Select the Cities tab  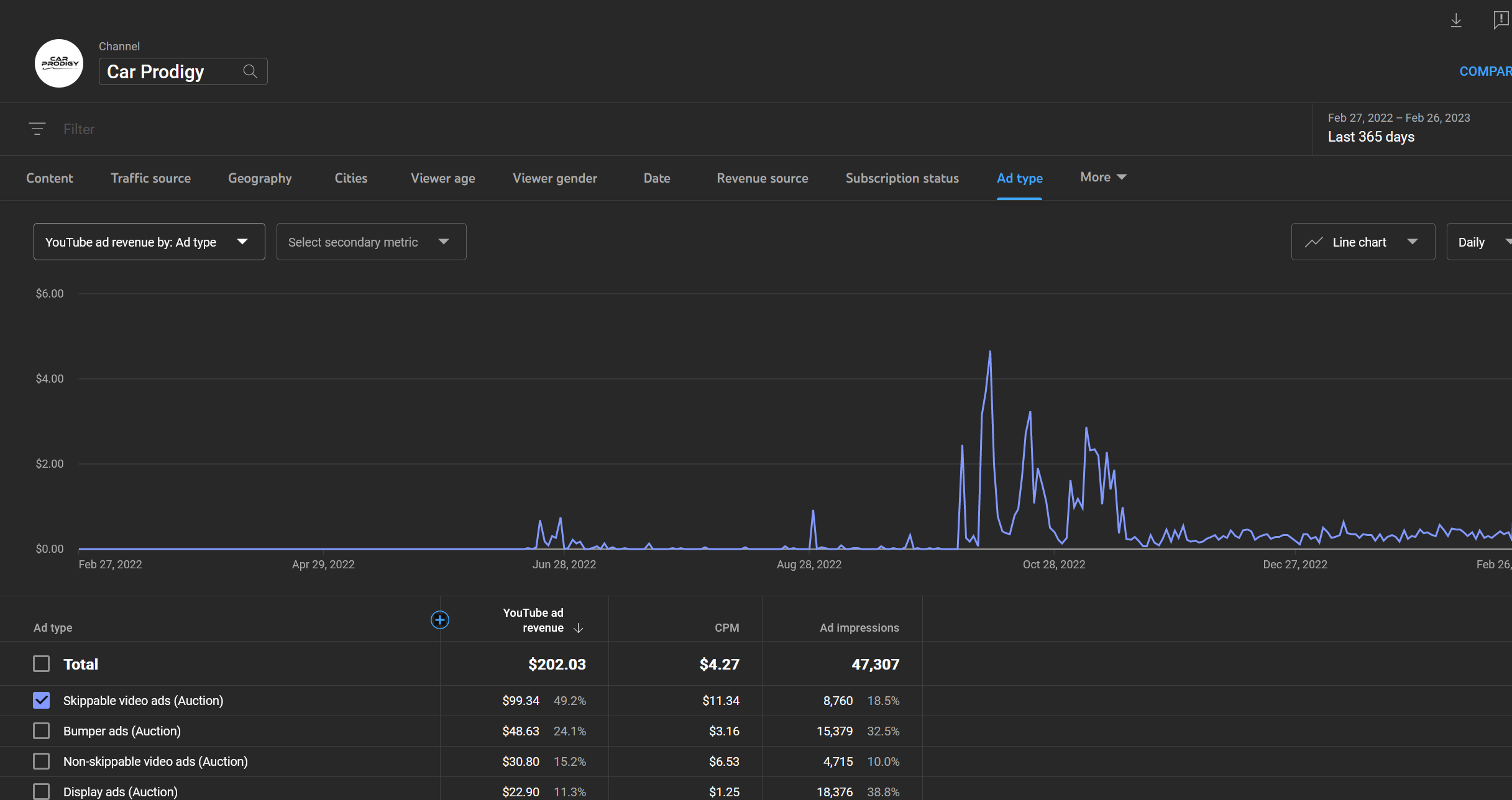pyautogui.click(x=351, y=178)
